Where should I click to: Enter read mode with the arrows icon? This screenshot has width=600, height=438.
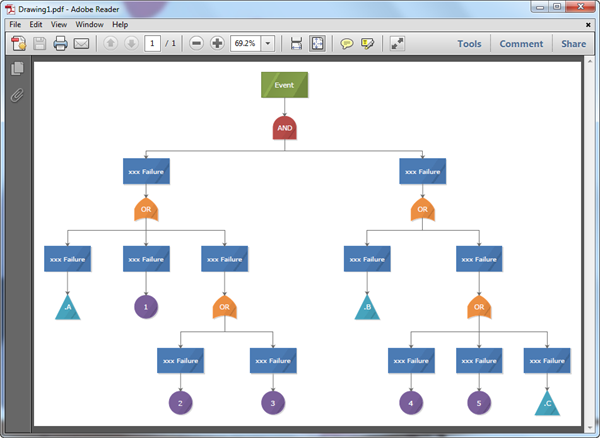tap(397, 44)
